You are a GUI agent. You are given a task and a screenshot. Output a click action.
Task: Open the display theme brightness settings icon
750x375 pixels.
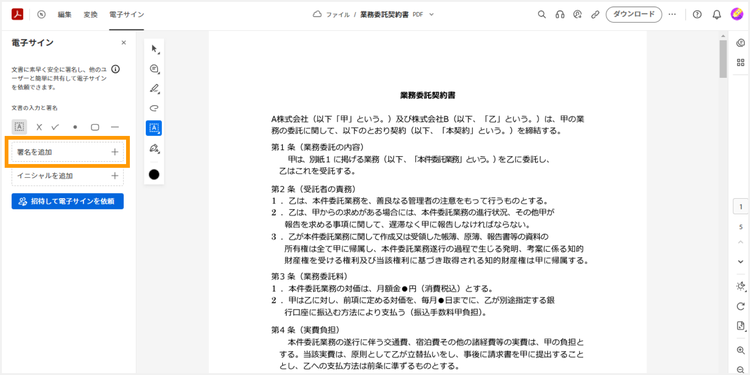coord(740,286)
